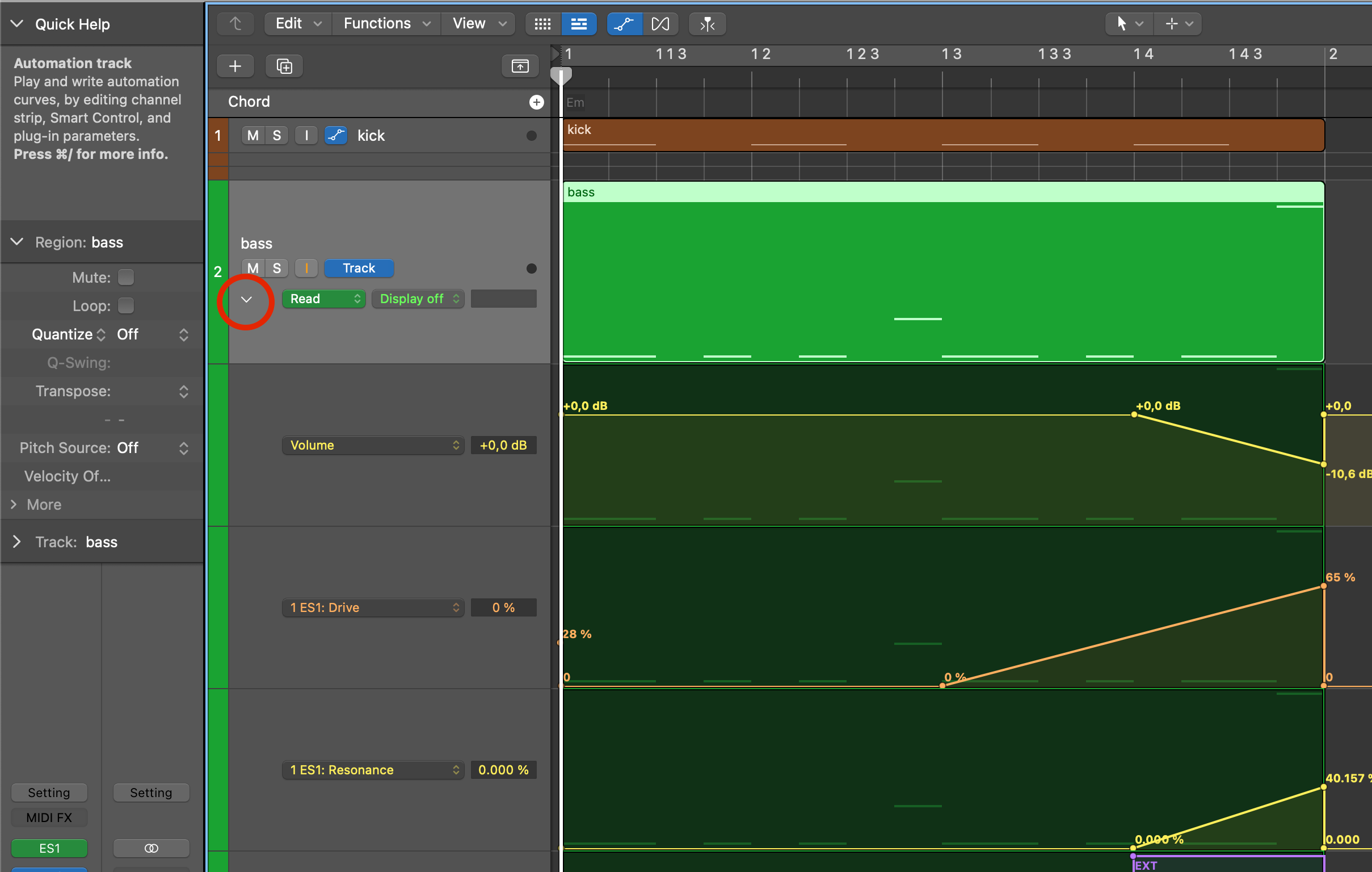Image resolution: width=1372 pixels, height=872 pixels.
Task: Click the ES1 instrument button
Action: pos(49,848)
